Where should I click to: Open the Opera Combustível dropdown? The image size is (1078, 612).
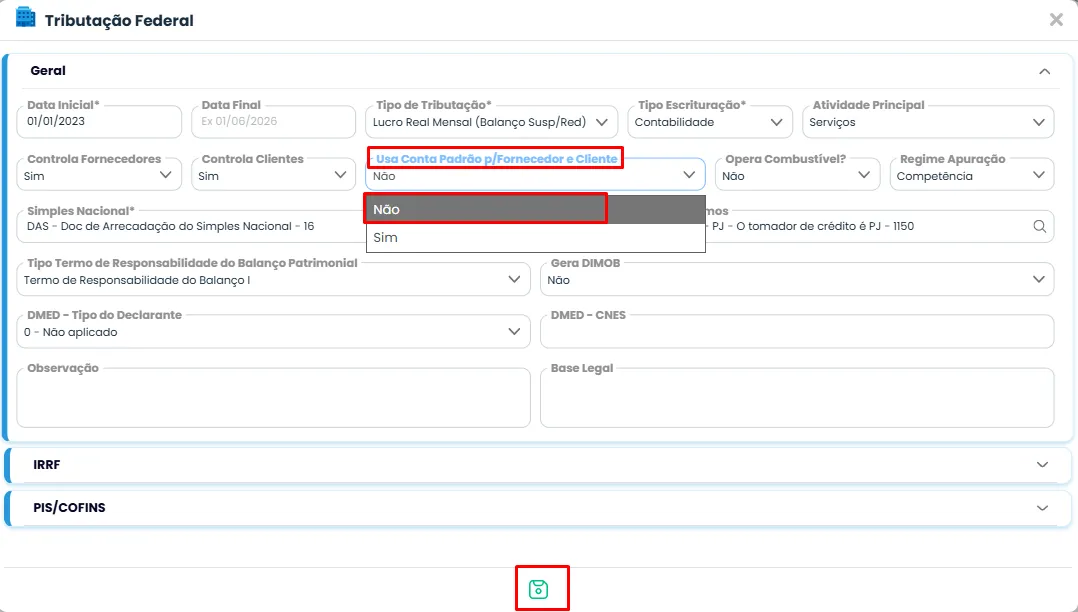click(798, 175)
